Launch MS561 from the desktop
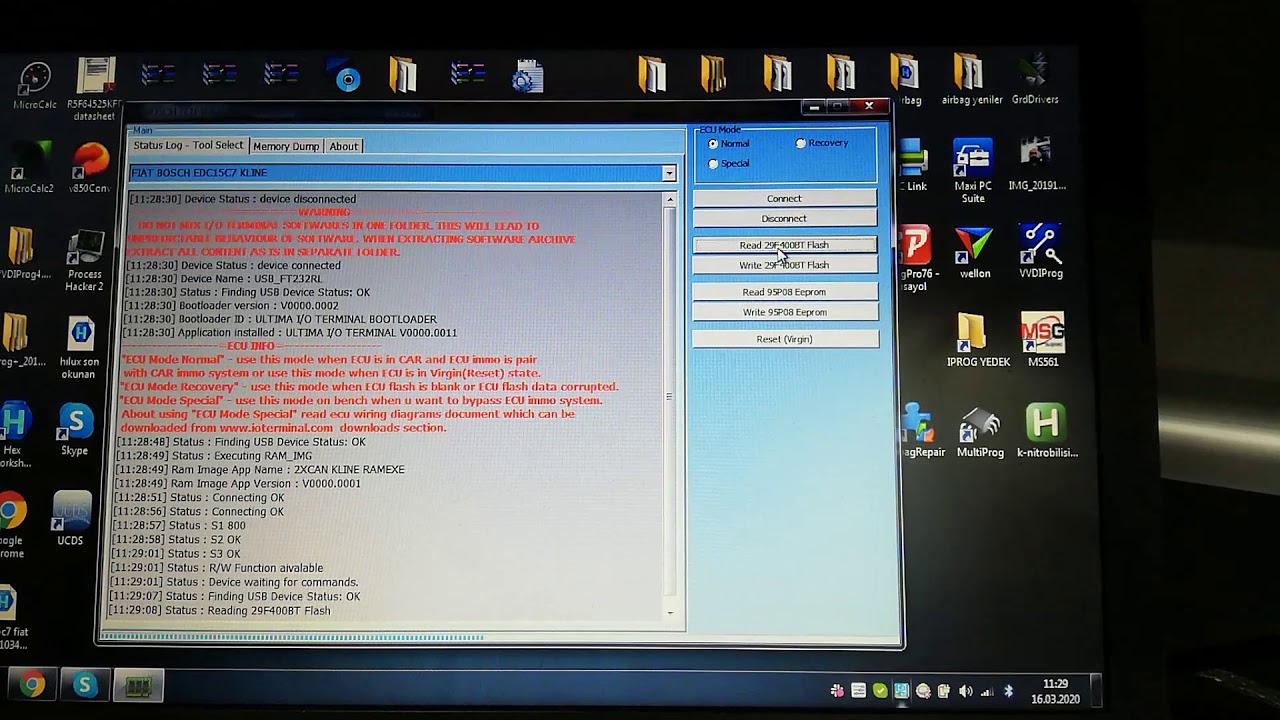Image resolution: width=1280 pixels, height=720 pixels. pyautogui.click(x=1043, y=341)
